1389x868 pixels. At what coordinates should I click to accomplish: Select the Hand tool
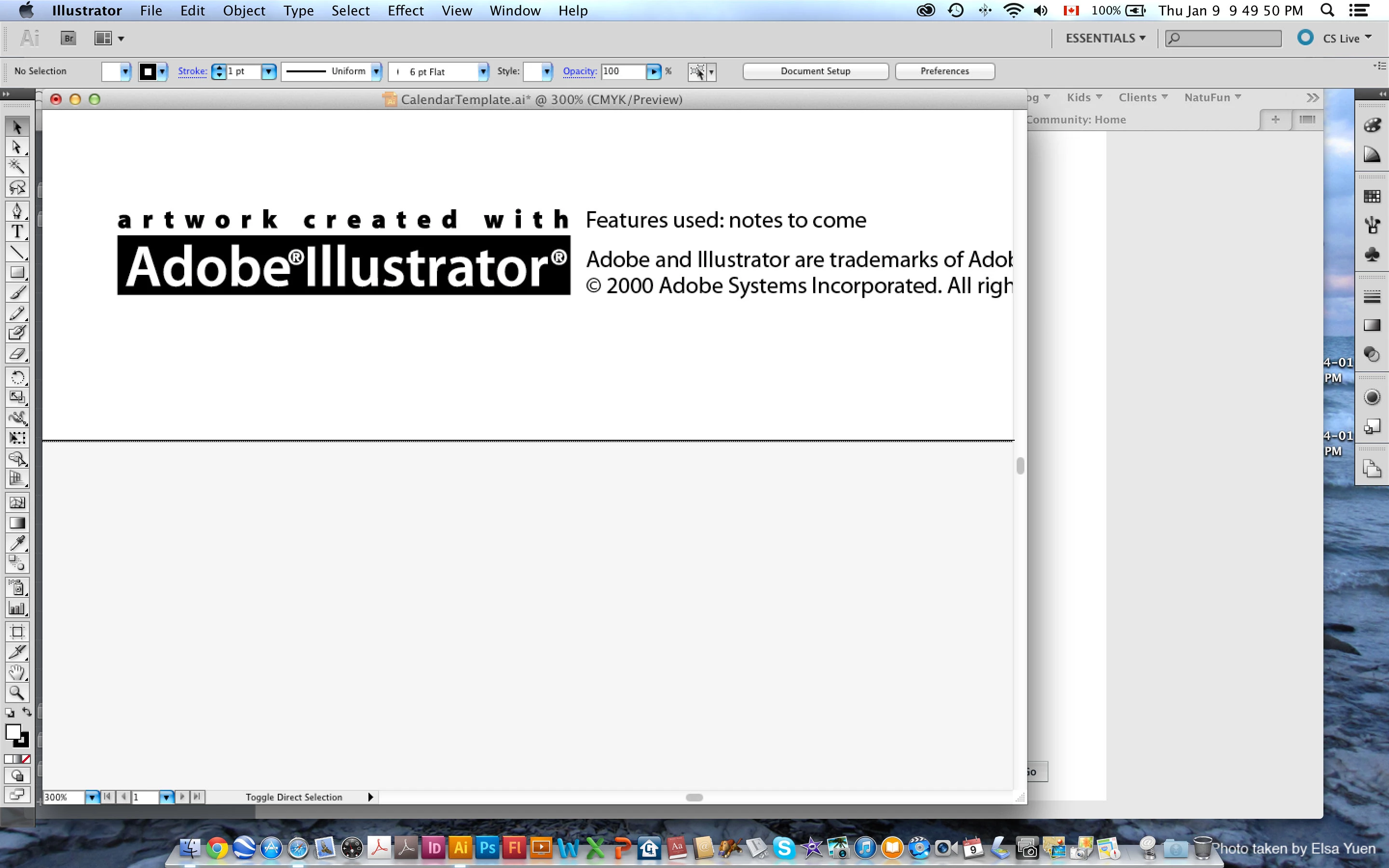coord(17,672)
